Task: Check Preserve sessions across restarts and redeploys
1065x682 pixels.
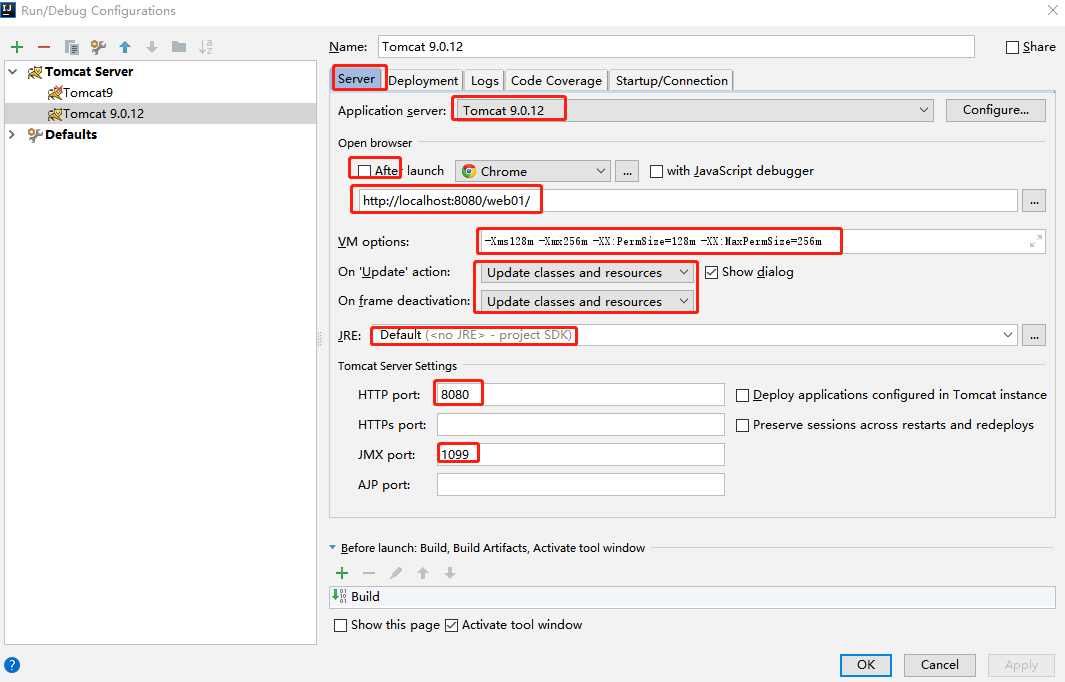Action: (742, 425)
